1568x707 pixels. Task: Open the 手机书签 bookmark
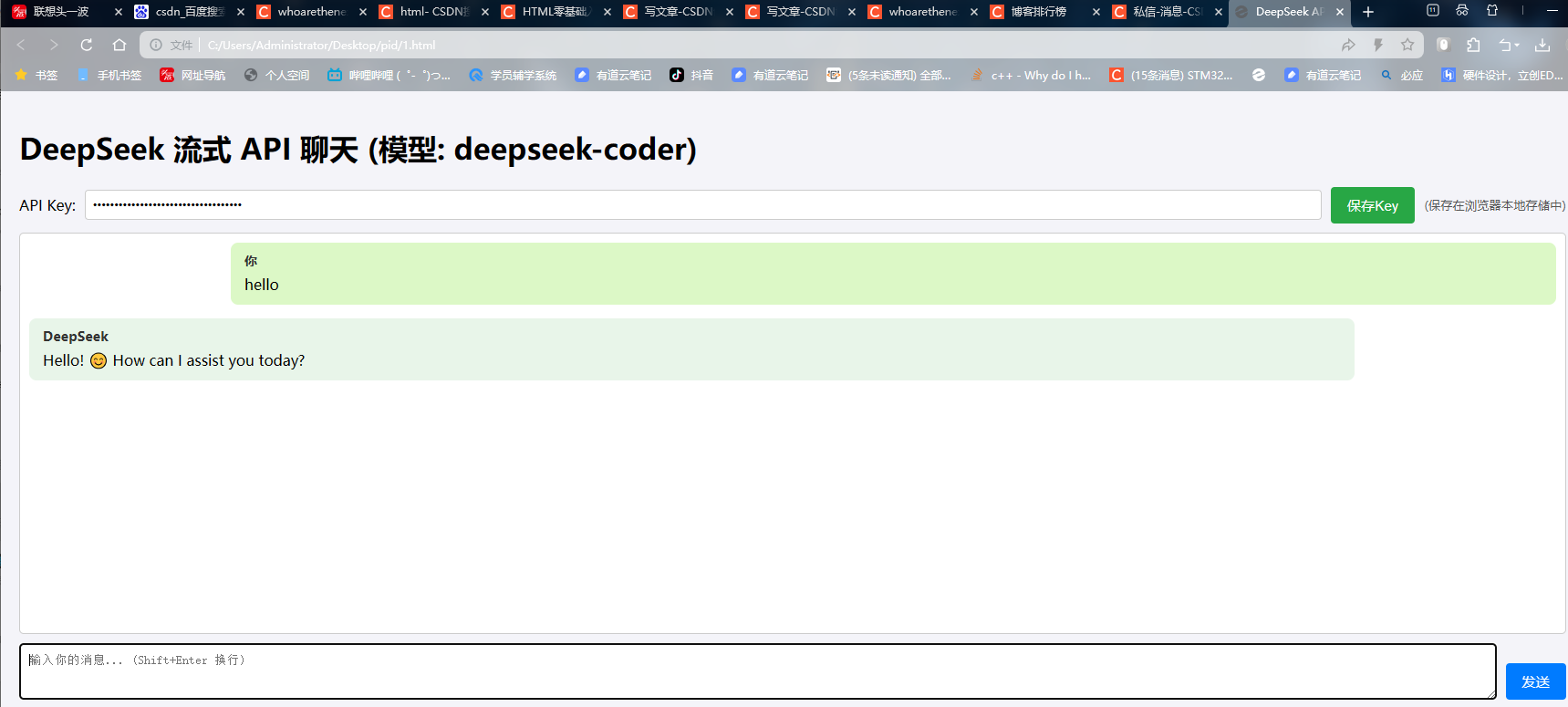point(109,75)
